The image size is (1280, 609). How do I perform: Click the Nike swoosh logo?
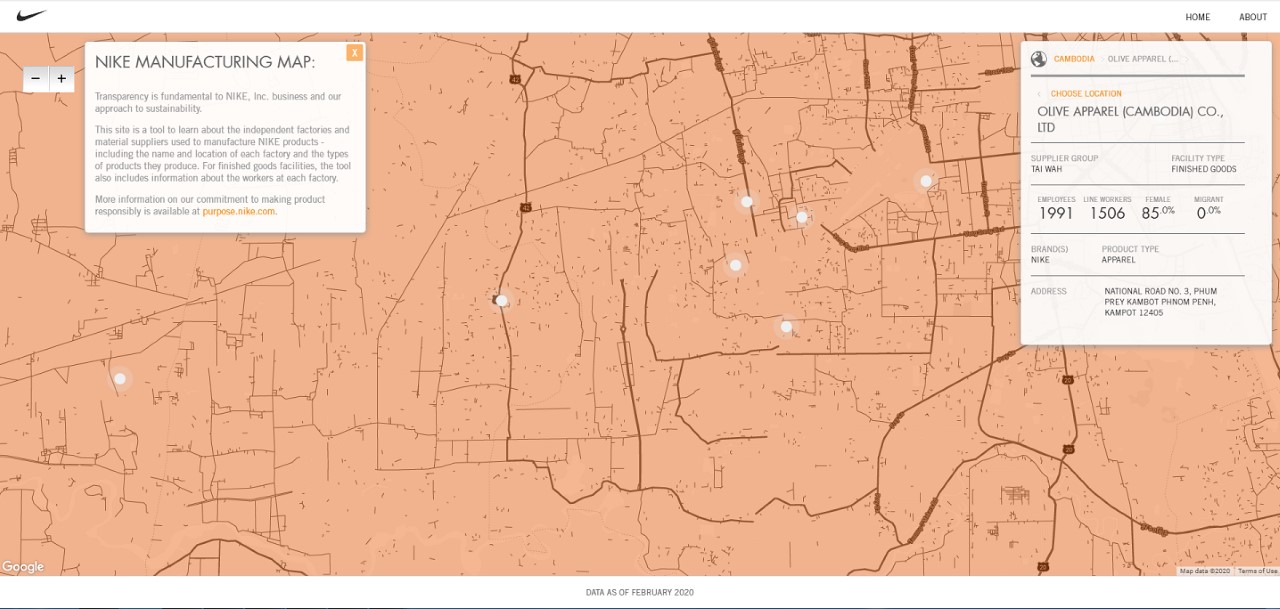point(32,16)
